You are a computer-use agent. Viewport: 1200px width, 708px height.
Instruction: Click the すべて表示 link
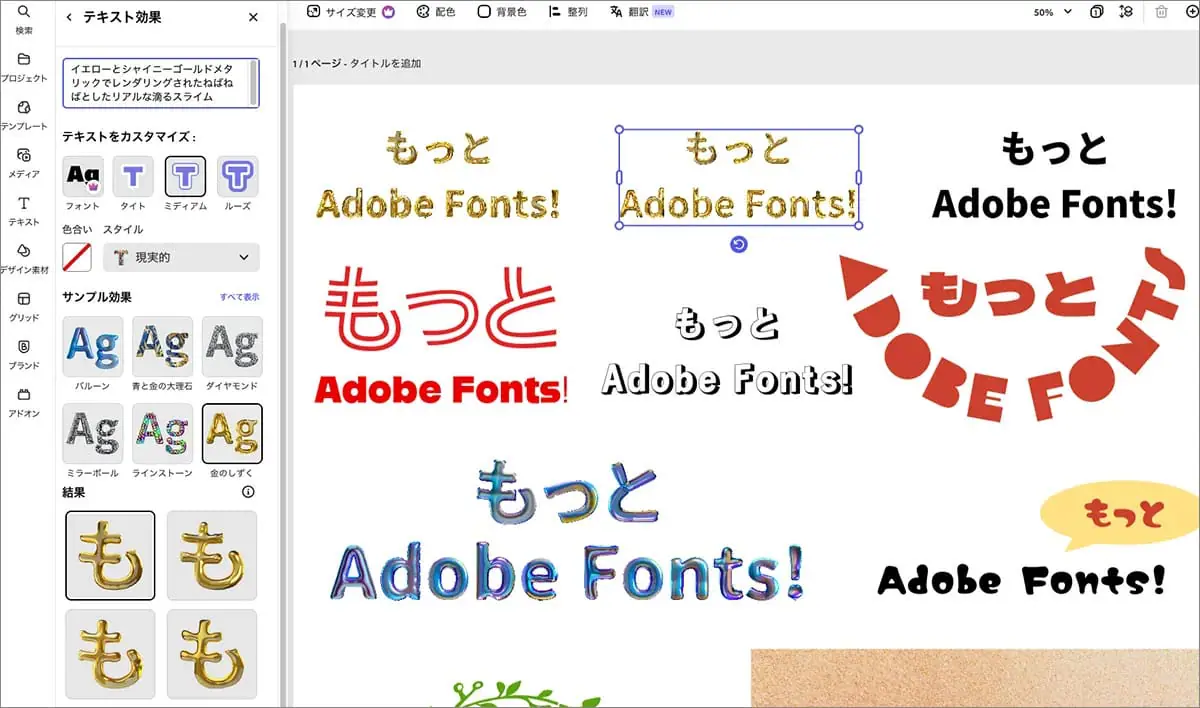pos(239,298)
